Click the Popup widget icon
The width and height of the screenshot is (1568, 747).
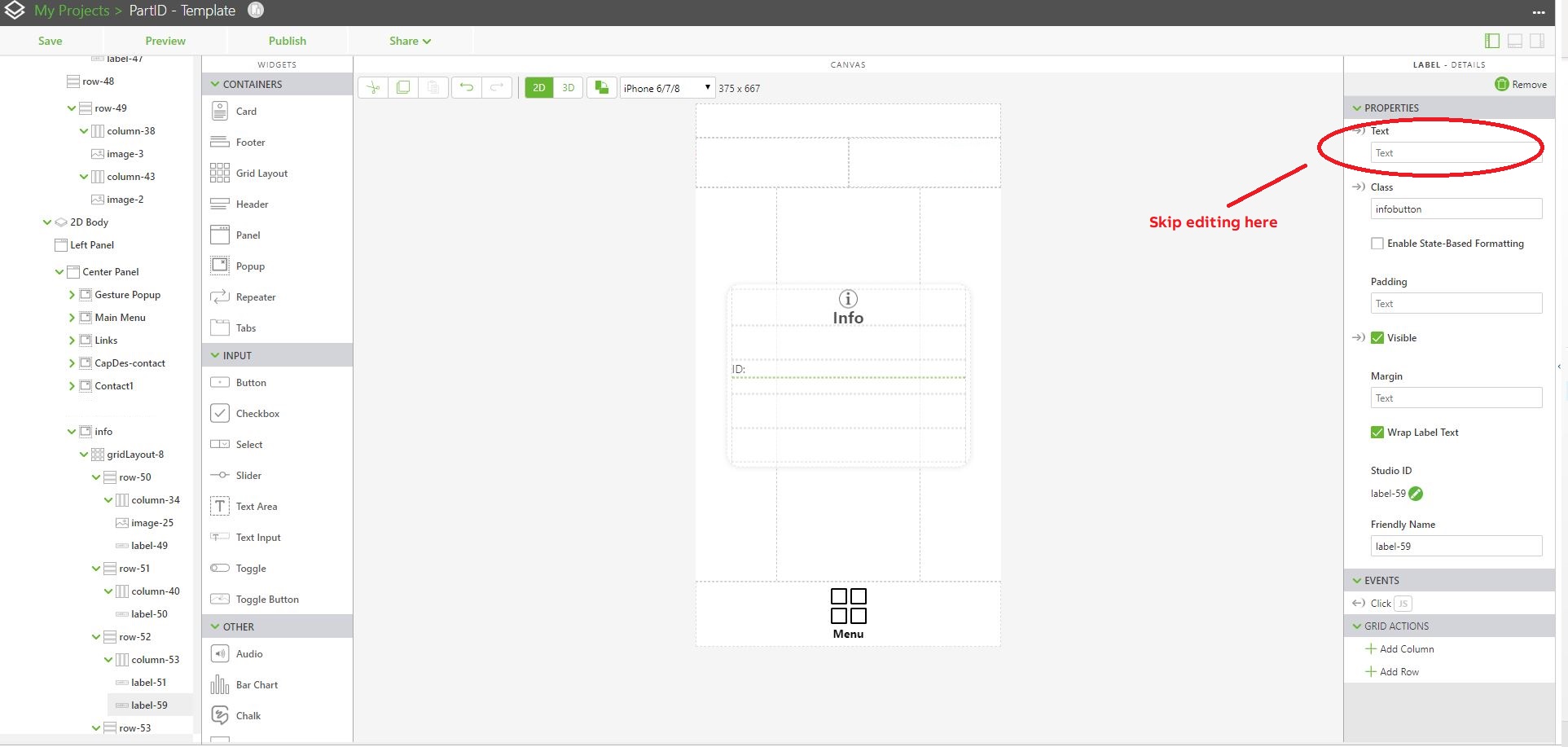pyautogui.click(x=220, y=266)
